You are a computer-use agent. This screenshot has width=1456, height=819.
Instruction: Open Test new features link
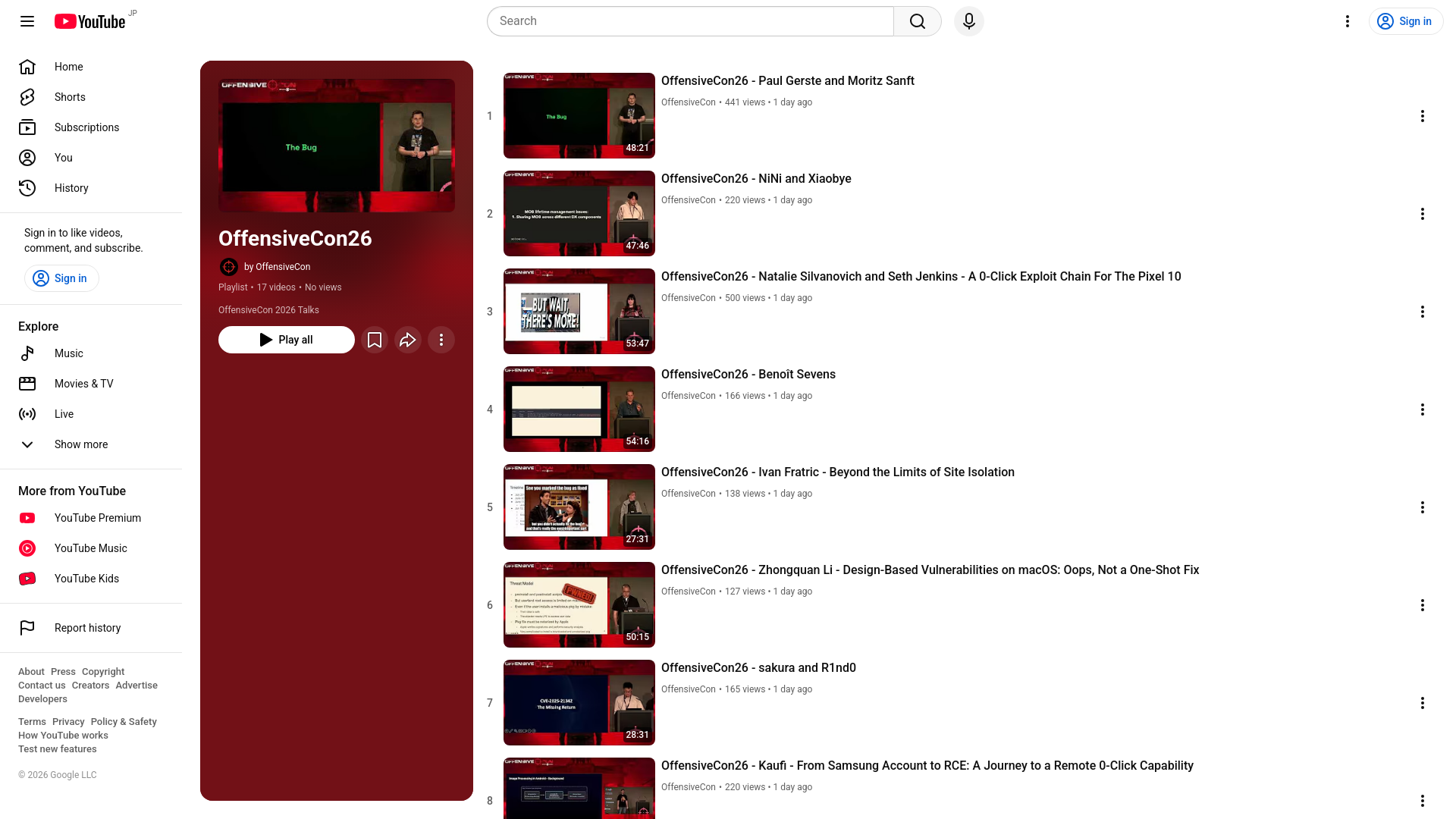(58, 749)
